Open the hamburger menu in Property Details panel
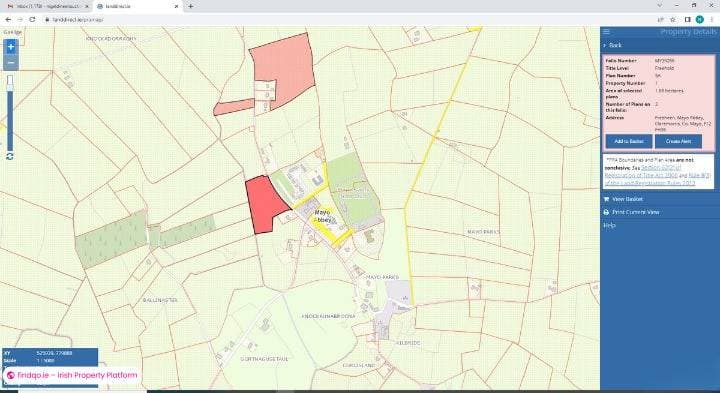Screen dimensions: 720x393 coord(607,32)
